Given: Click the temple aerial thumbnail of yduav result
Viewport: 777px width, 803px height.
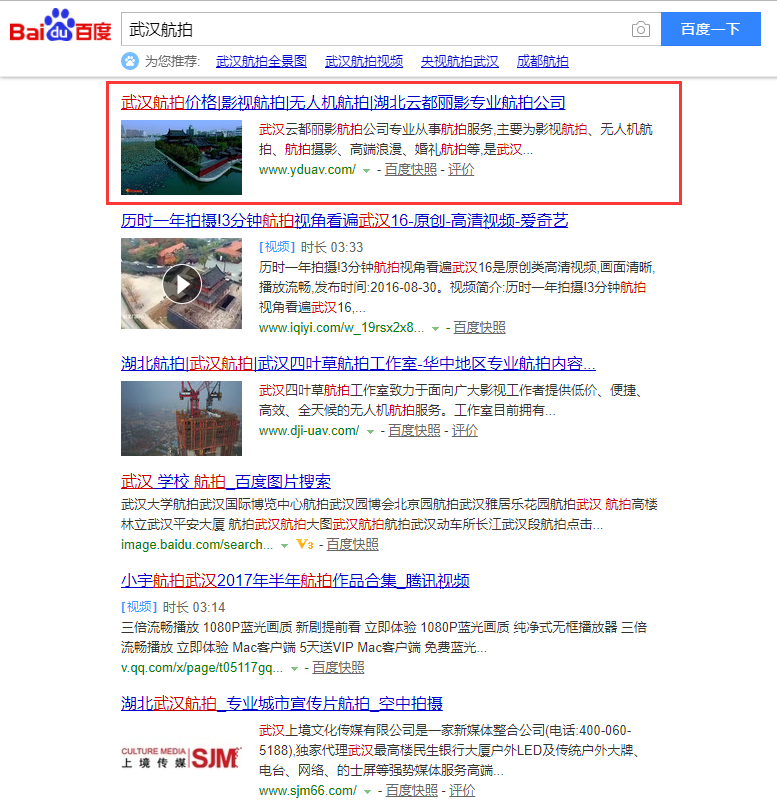Looking at the screenshot, I should 181,157.
